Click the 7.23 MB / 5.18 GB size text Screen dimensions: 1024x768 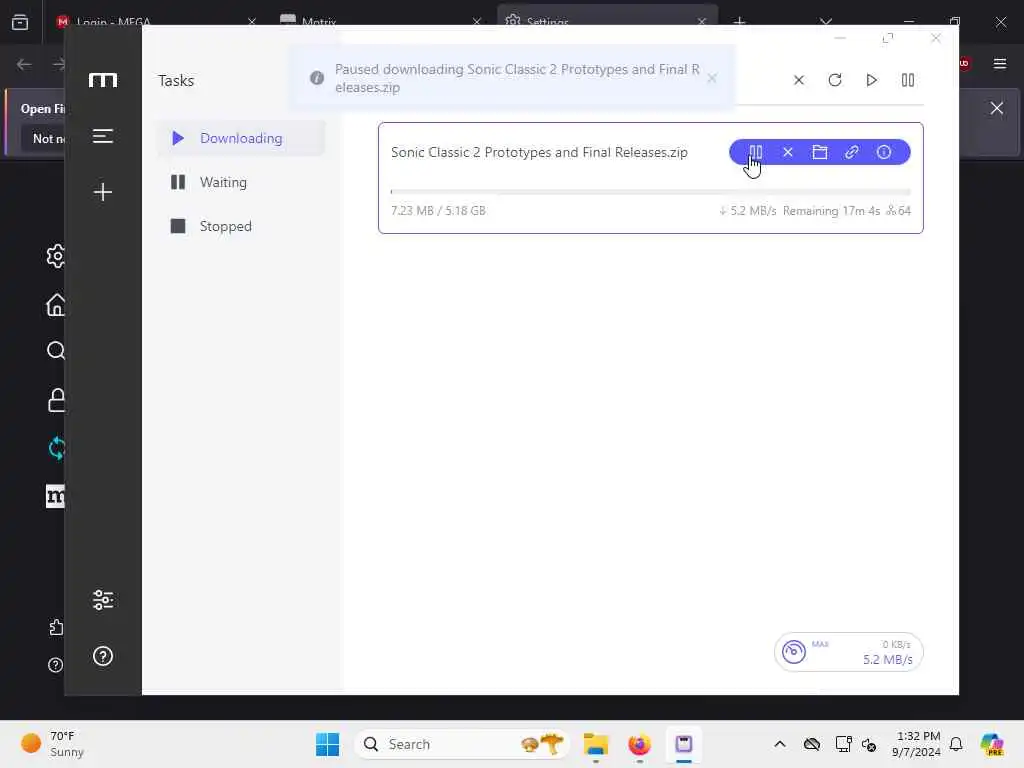pyautogui.click(x=438, y=211)
